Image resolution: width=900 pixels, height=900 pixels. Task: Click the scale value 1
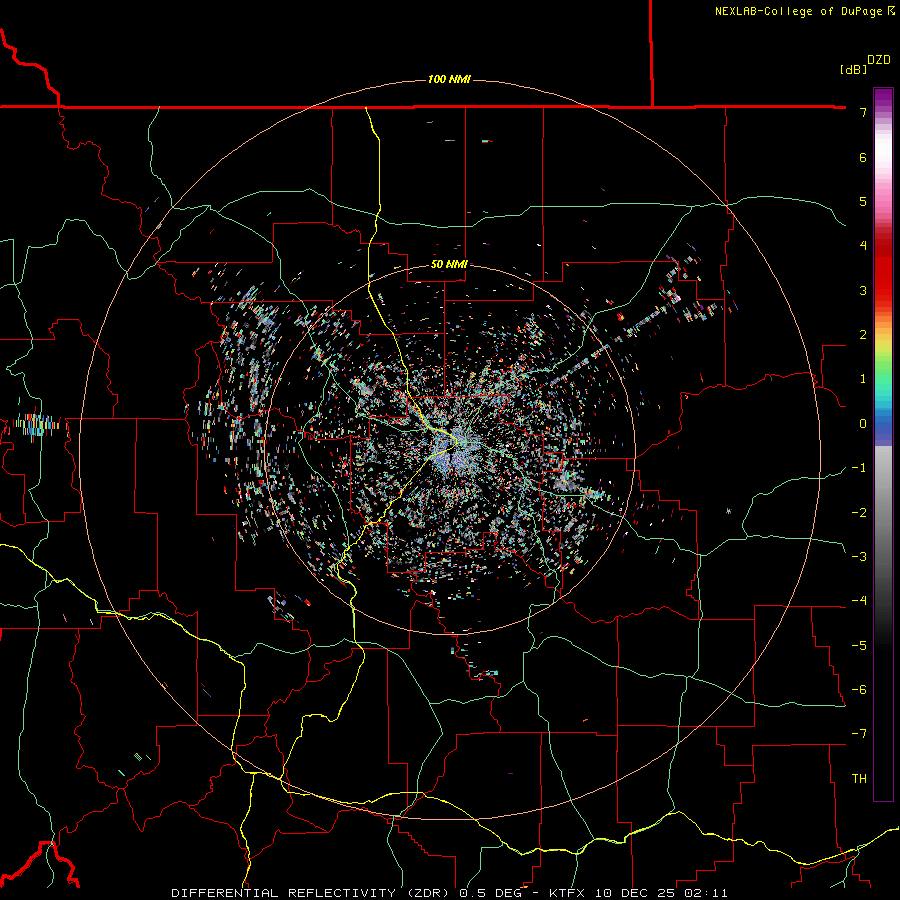pos(863,379)
